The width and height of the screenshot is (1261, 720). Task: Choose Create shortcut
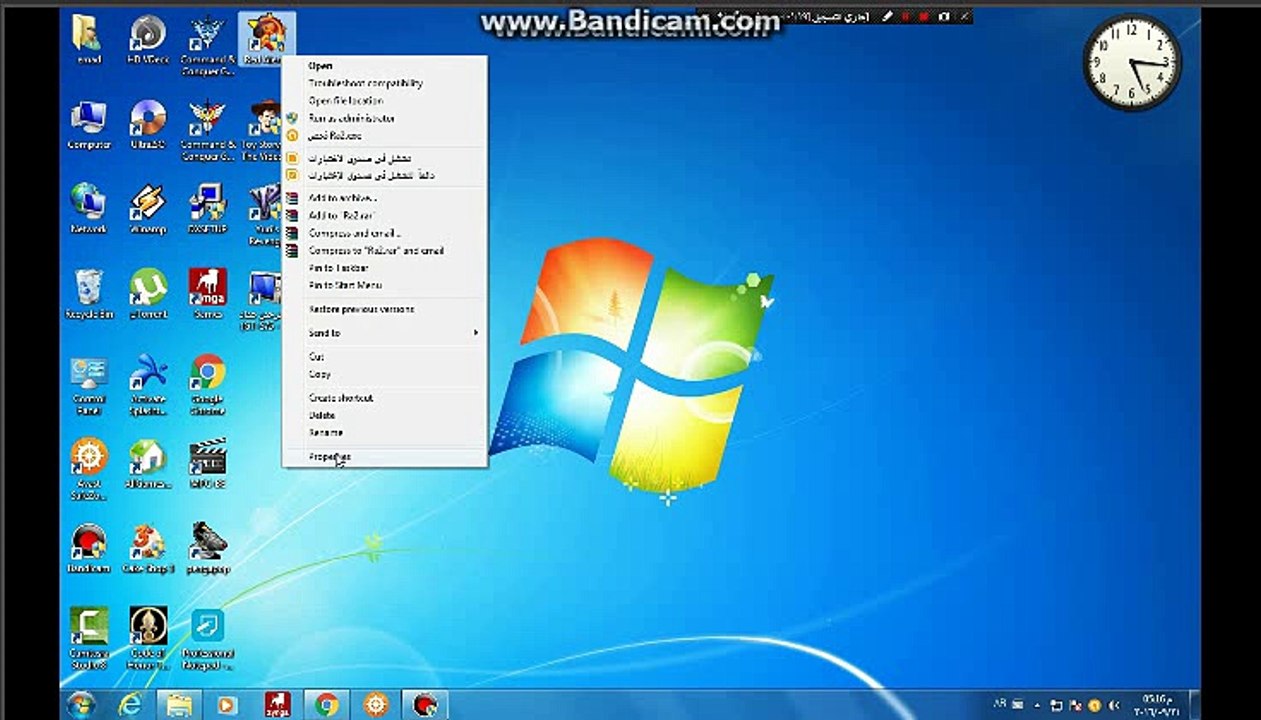pyautogui.click(x=385, y=398)
